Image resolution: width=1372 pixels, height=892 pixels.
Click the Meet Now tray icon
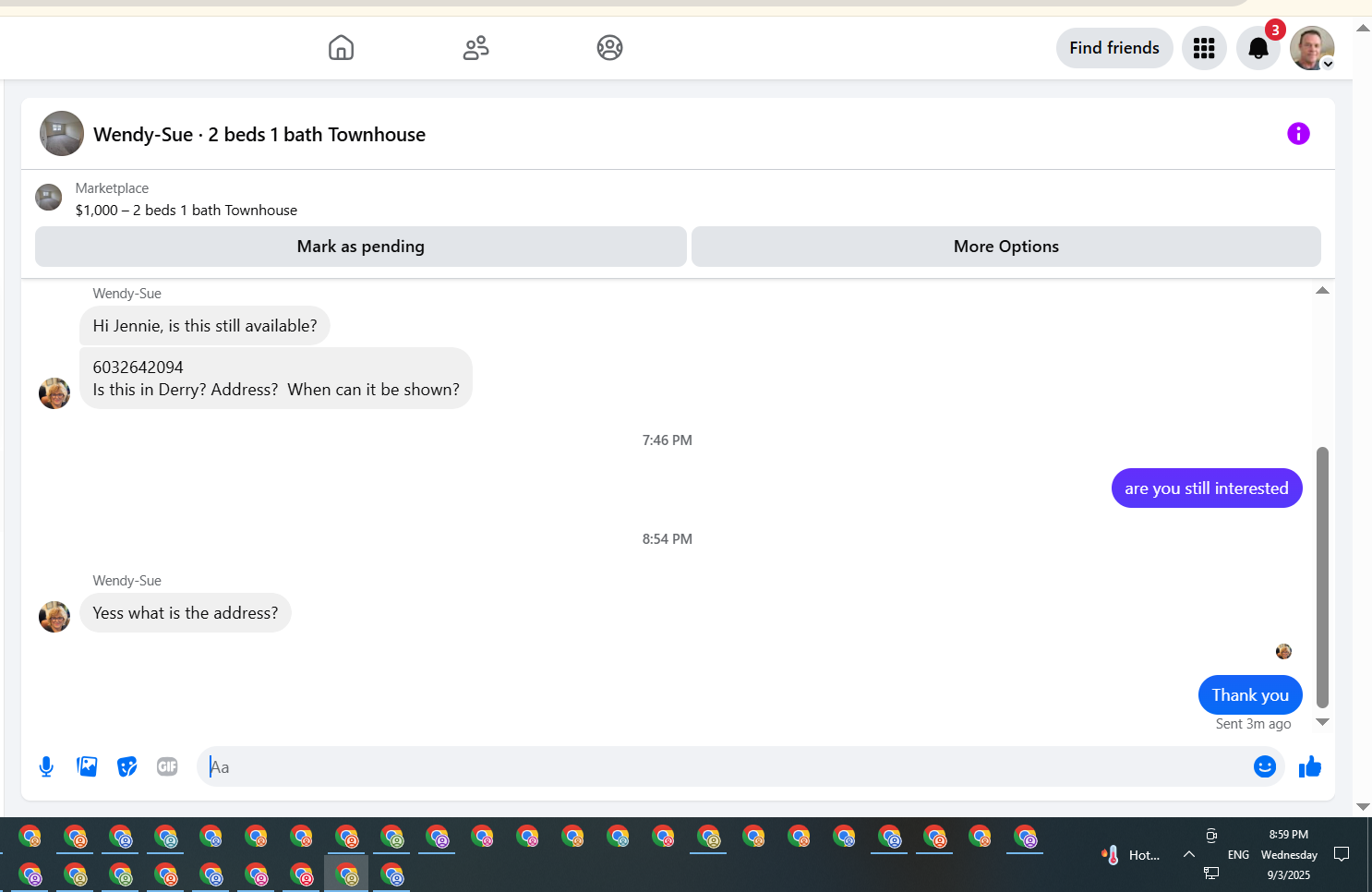coord(1211,836)
